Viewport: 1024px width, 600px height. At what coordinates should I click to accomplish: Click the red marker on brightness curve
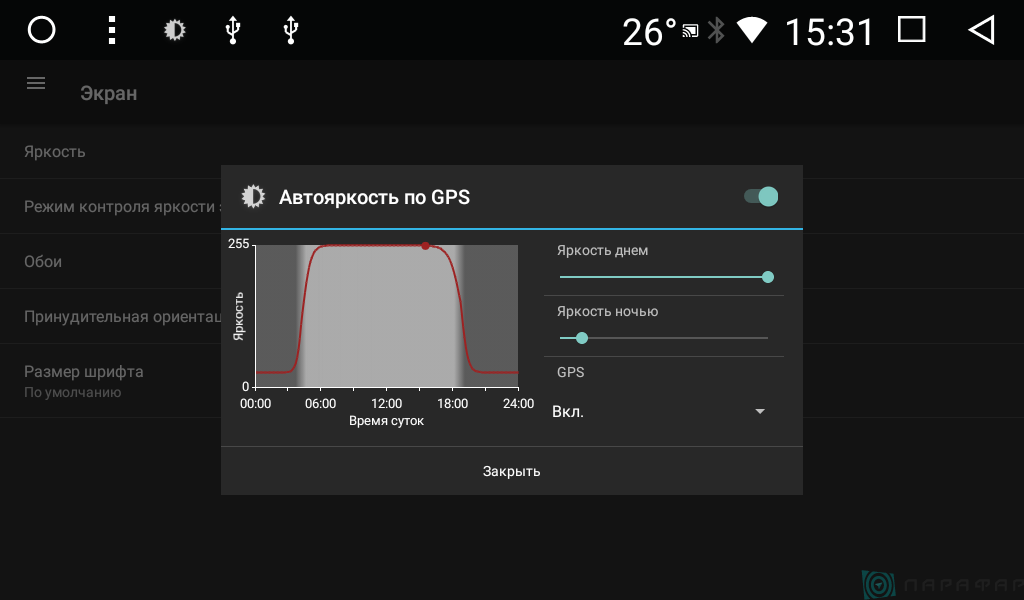[425, 245]
